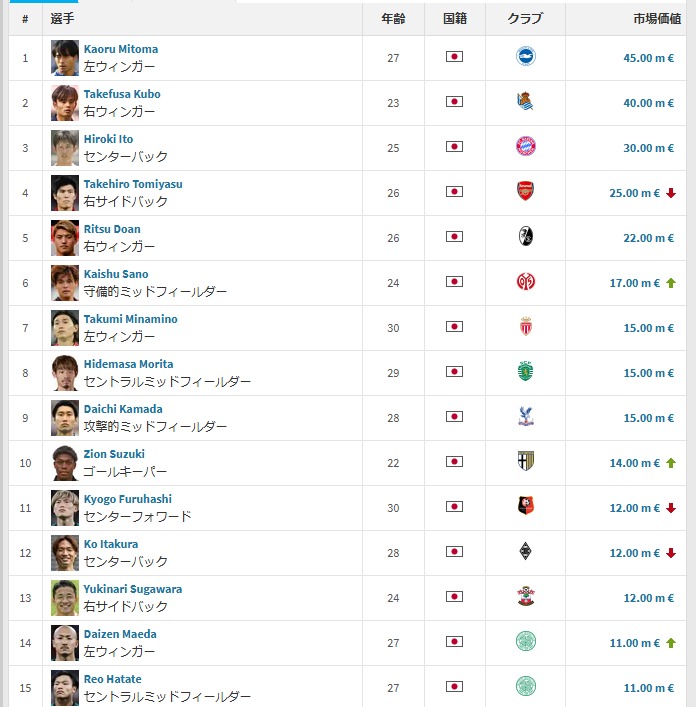Click Japan flag in Kaoru Mitoma's row
The height and width of the screenshot is (707, 696).
point(454,57)
